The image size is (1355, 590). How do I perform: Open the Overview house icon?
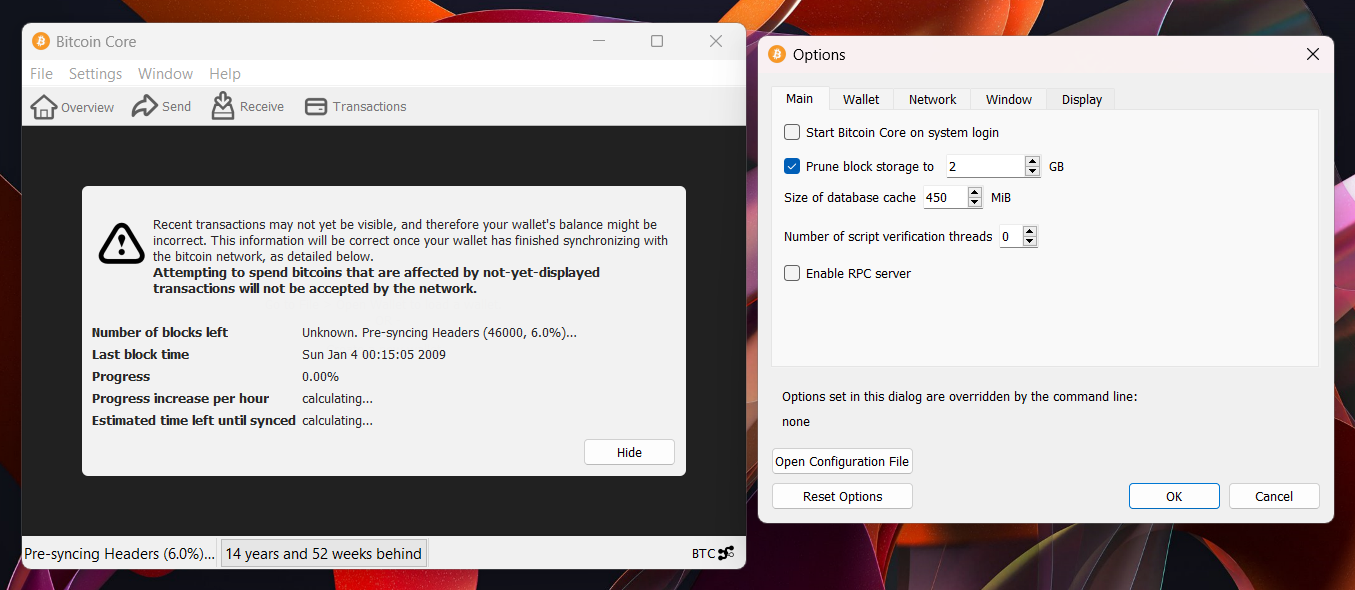(x=43, y=107)
